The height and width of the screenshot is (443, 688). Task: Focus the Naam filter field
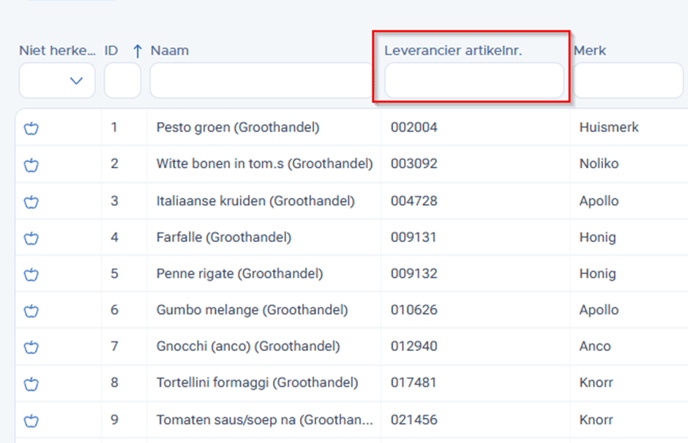coord(262,81)
